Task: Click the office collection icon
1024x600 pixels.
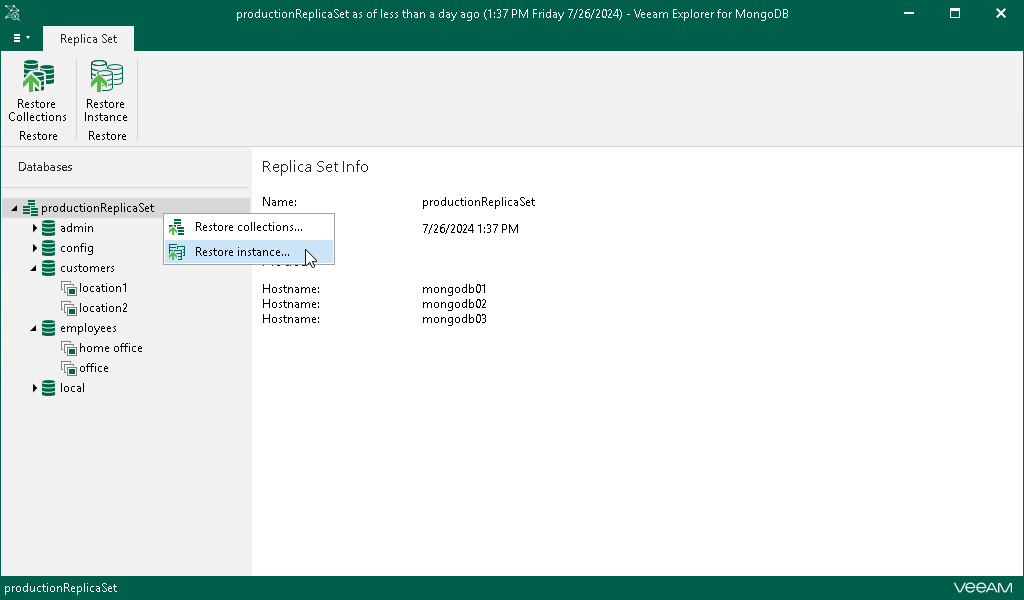Action: [69, 368]
